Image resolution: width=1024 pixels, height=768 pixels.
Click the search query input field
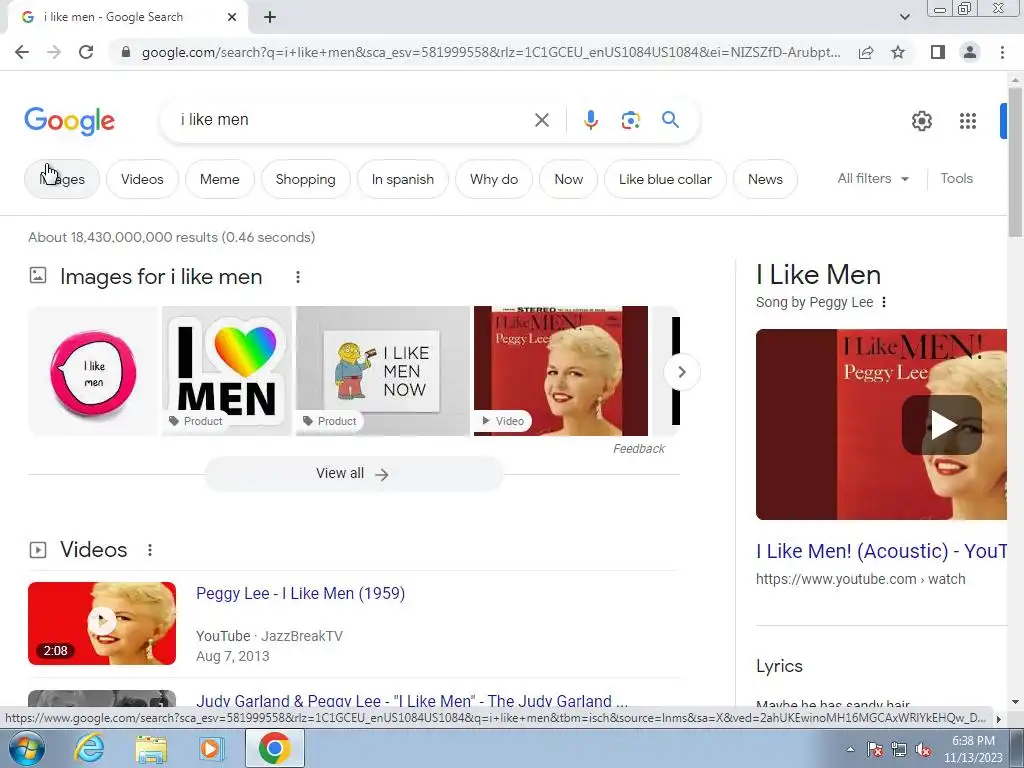click(x=353, y=120)
